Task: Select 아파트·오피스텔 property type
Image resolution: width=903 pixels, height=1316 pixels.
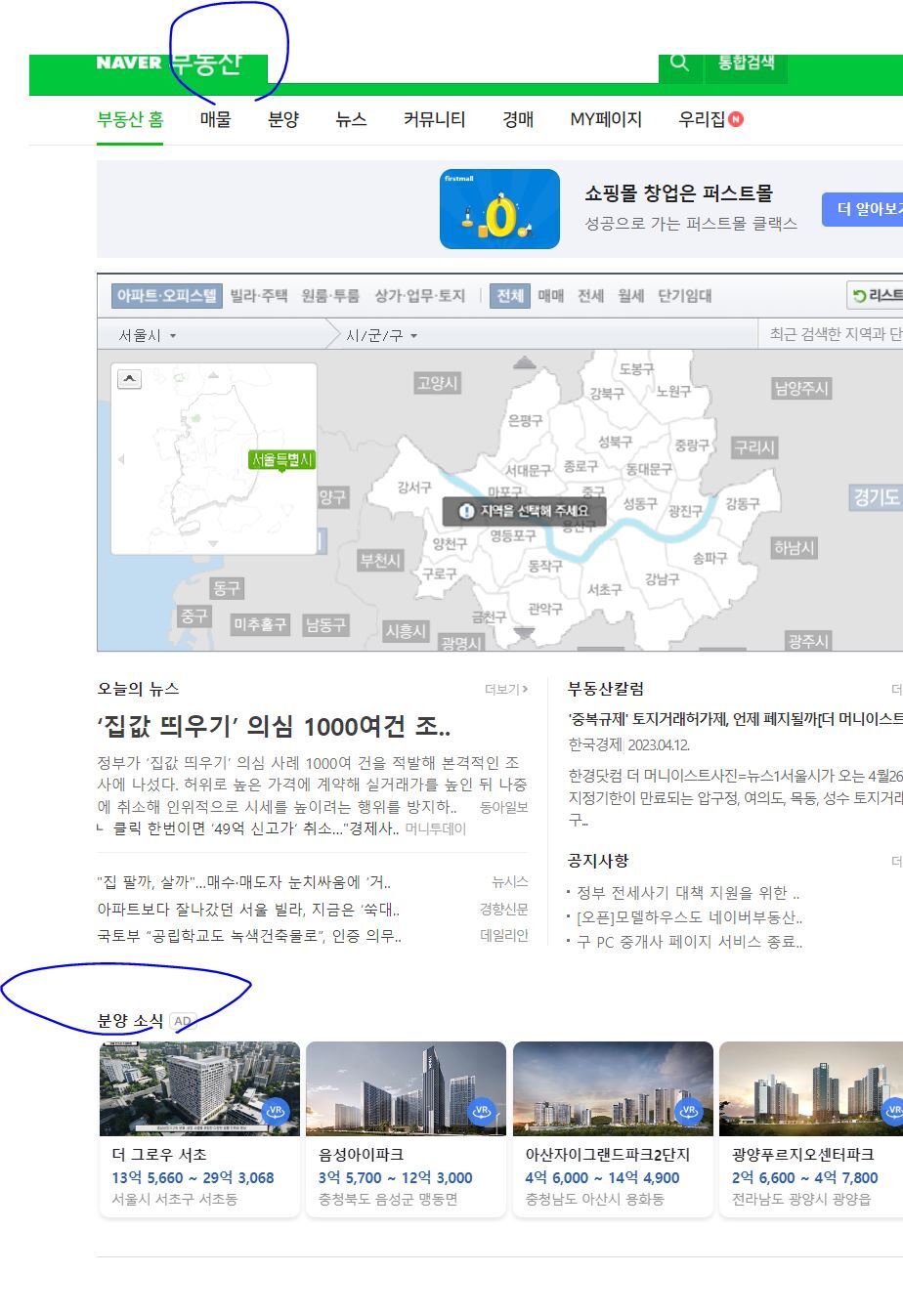Action: (166, 295)
